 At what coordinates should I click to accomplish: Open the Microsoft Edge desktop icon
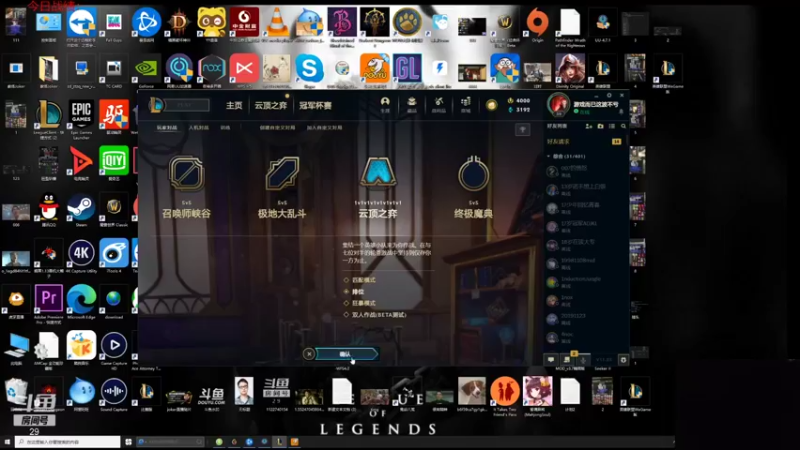pos(81,300)
